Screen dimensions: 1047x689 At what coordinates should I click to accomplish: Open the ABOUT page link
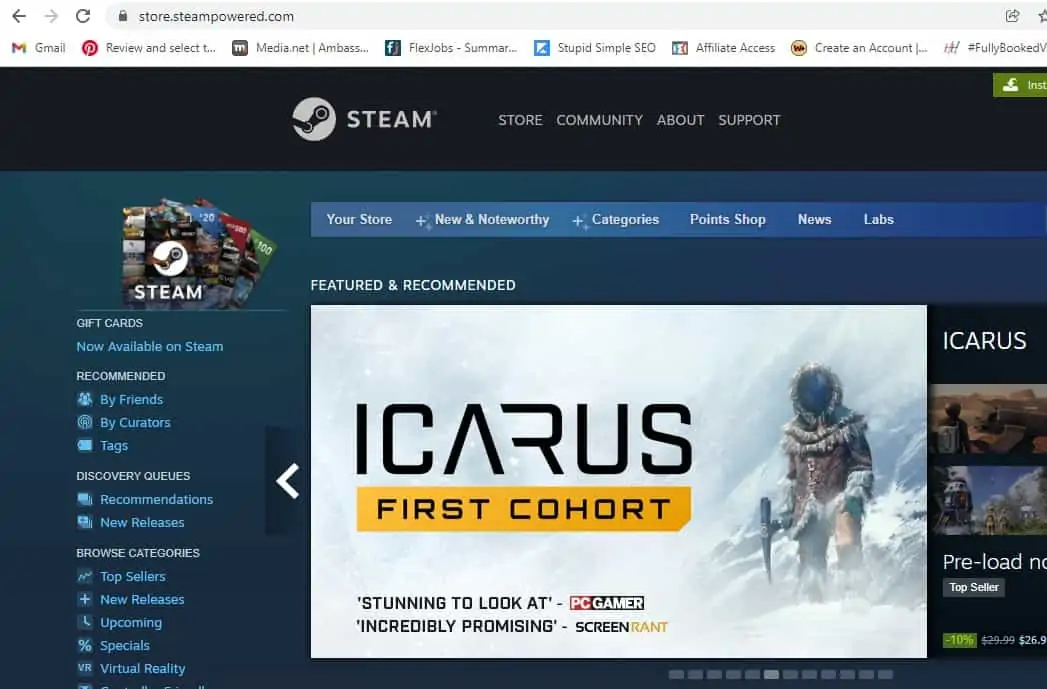pos(680,120)
